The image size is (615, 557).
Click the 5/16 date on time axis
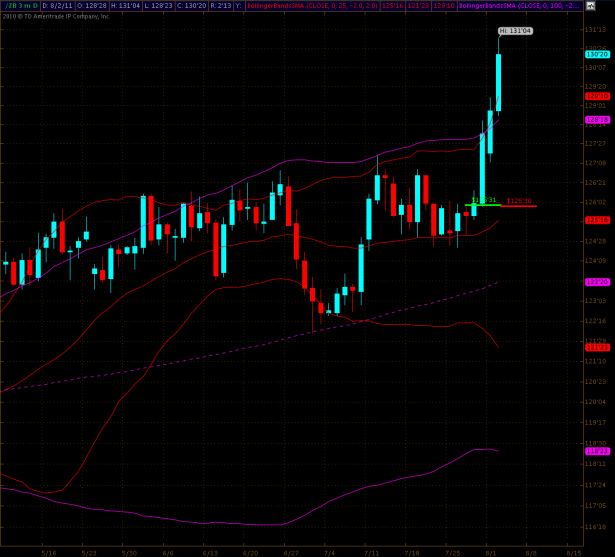(47, 551)
